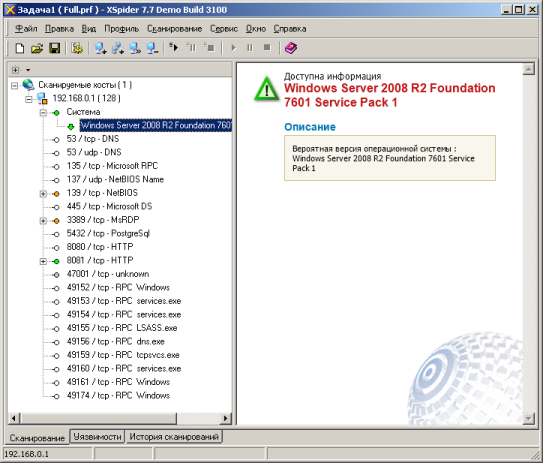This screenshot has height=463, width=543.
Task: Save the task with the floppy disk icon
Action: (54, 48)
